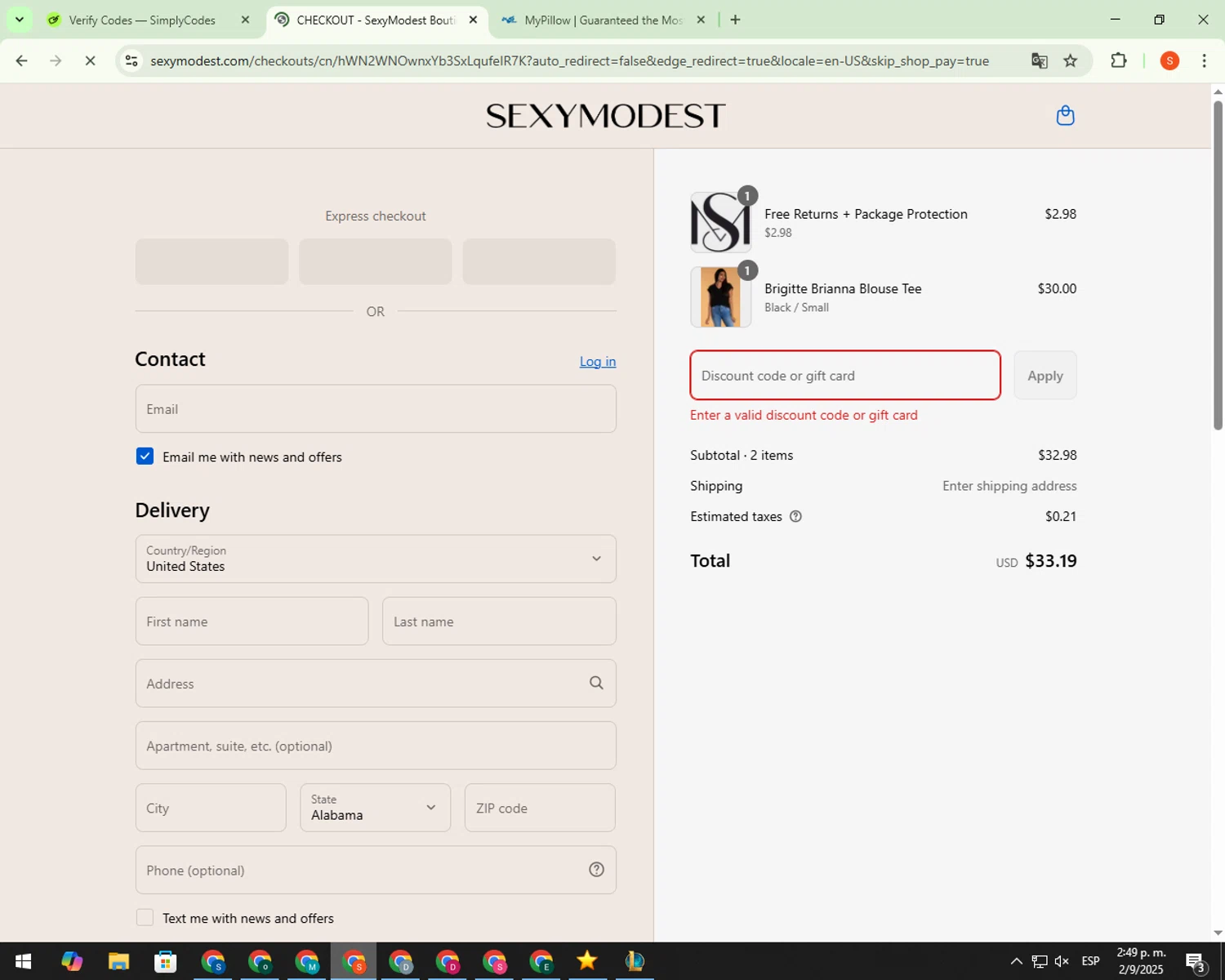Click the middle express checkout button
1225x980 pixels.
coord(376,261)
